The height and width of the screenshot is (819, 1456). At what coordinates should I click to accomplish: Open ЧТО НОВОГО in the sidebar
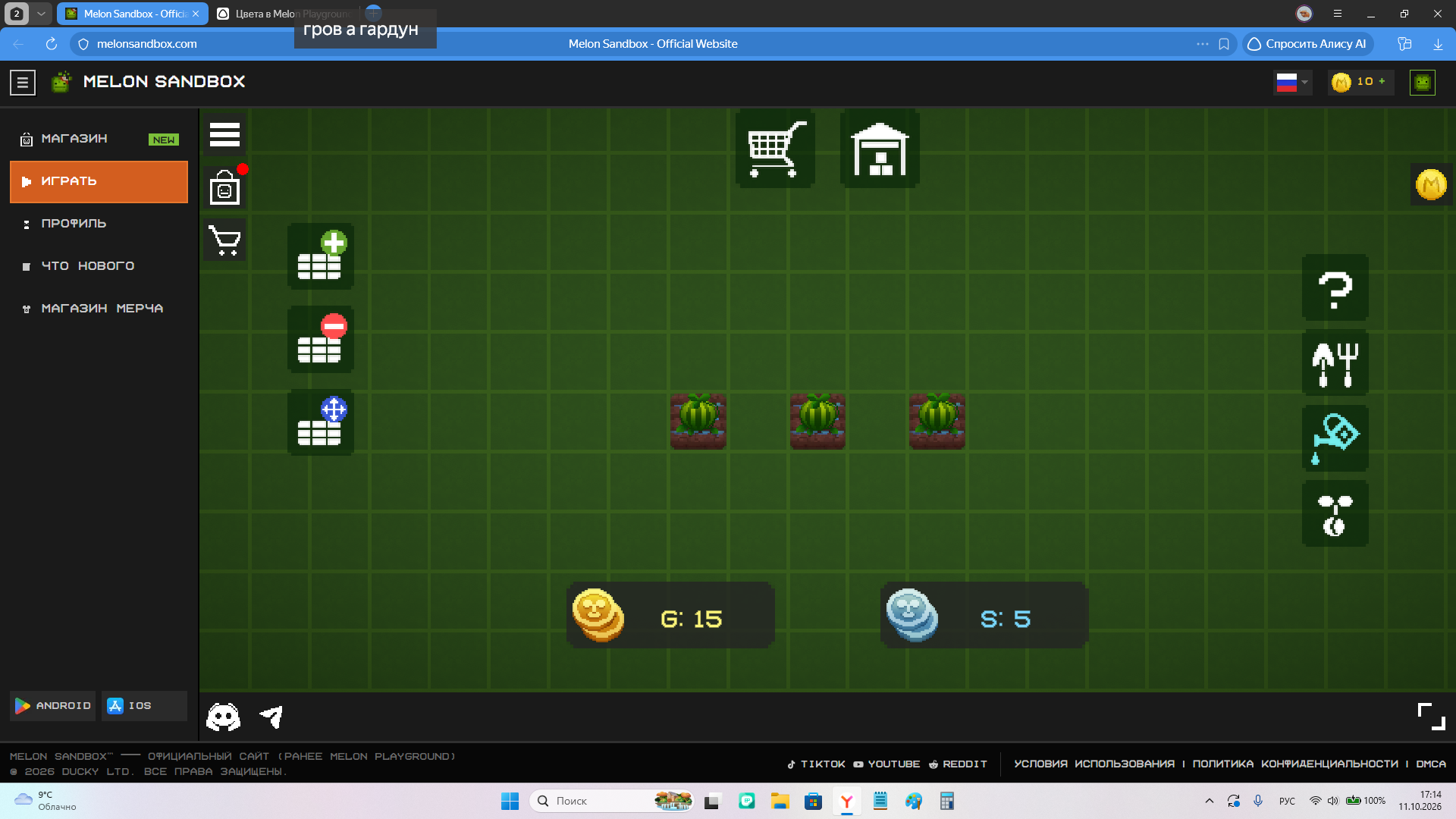[x=99, y=266]
